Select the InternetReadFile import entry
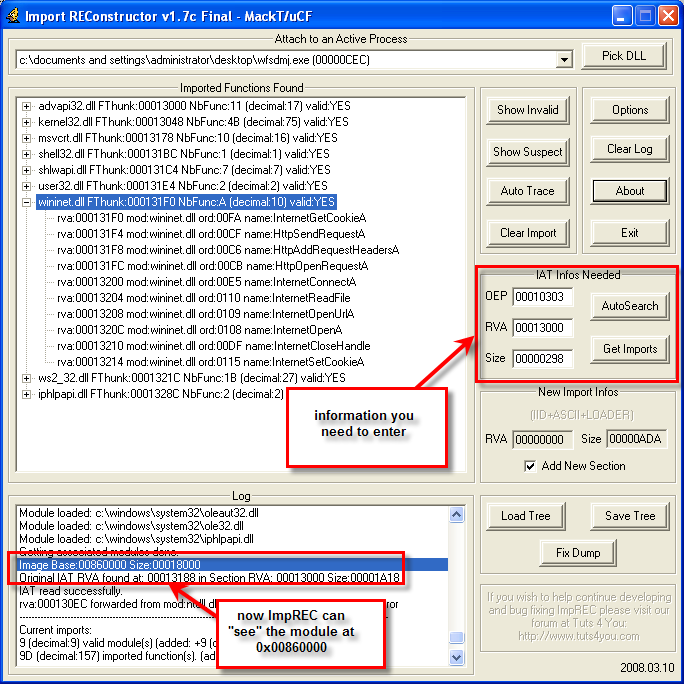The width and height of the screenshot is (684, 684). pos(203,298)
